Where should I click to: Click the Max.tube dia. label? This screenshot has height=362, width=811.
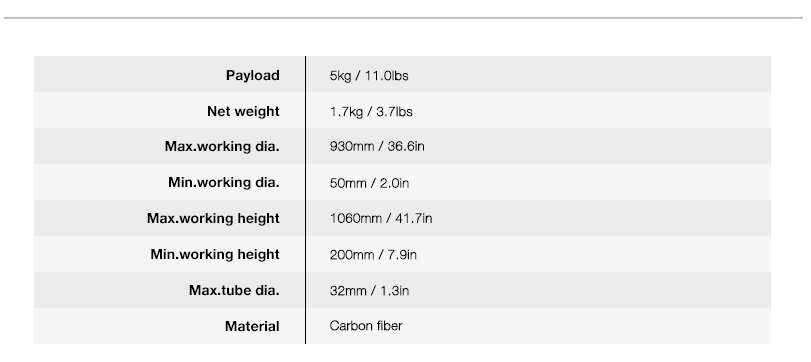point(234,290)
